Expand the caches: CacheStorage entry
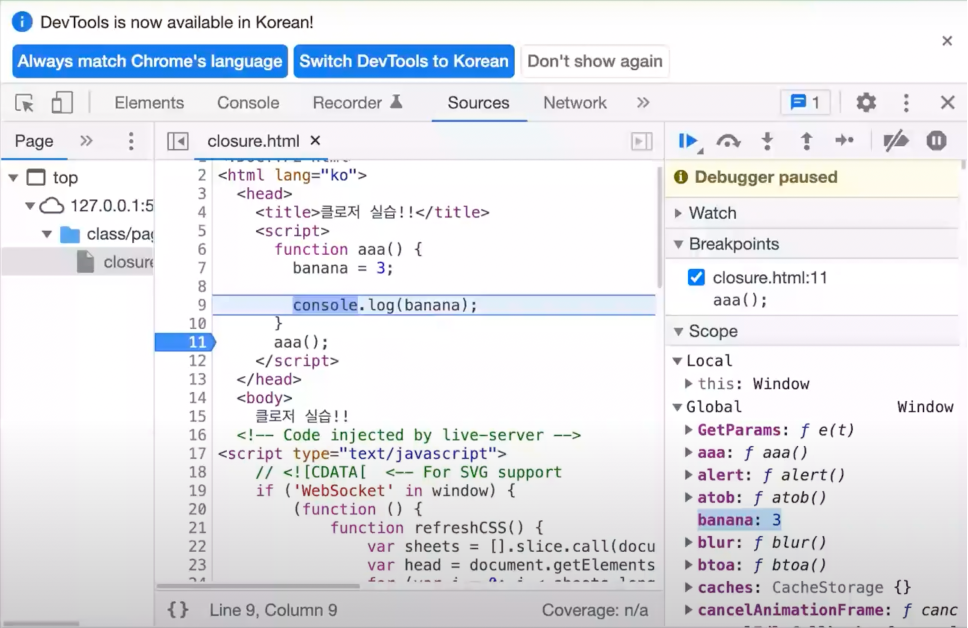 (x=688, y=587)
